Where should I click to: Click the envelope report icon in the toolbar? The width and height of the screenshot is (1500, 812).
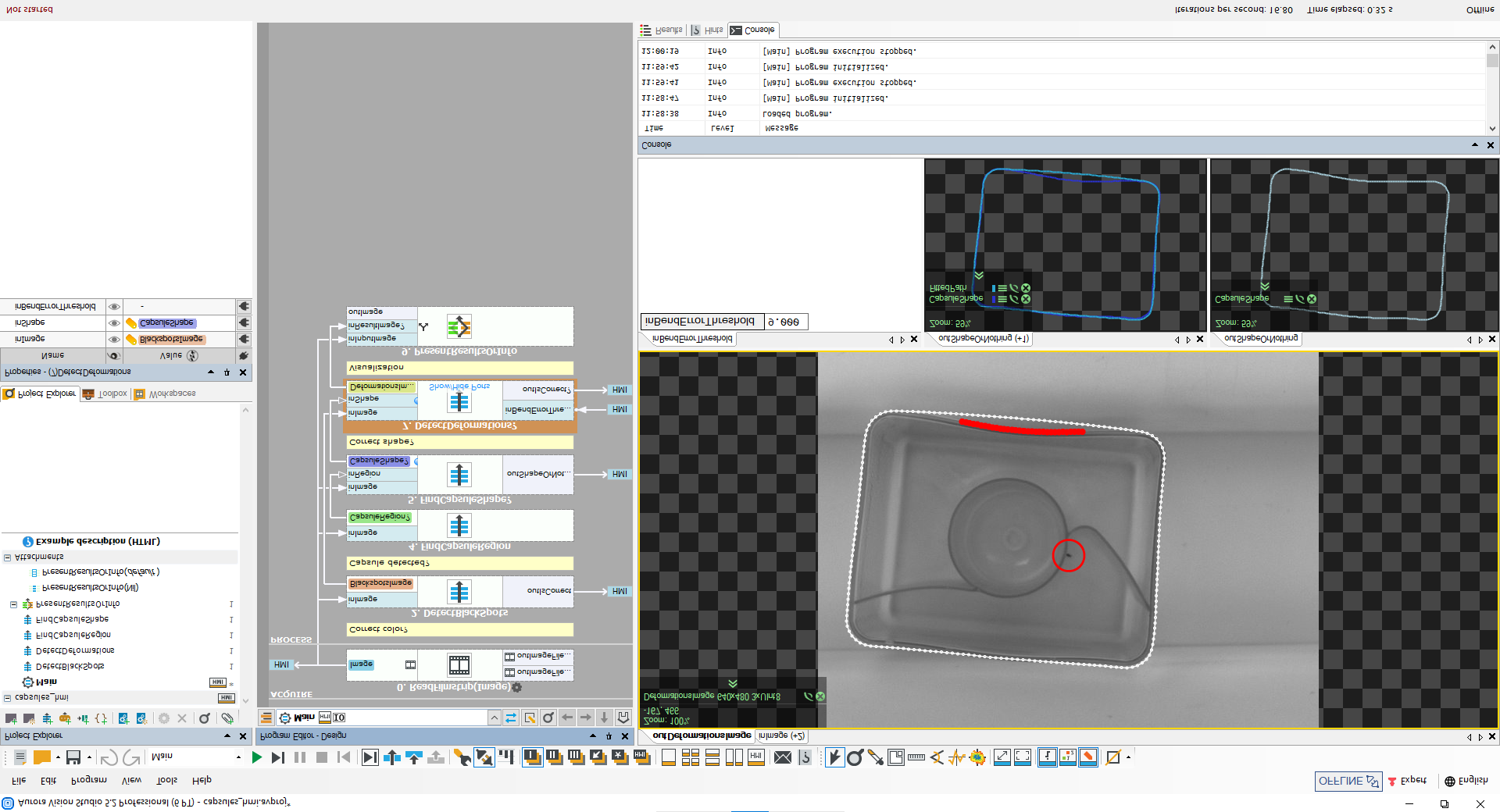(783, 757)
